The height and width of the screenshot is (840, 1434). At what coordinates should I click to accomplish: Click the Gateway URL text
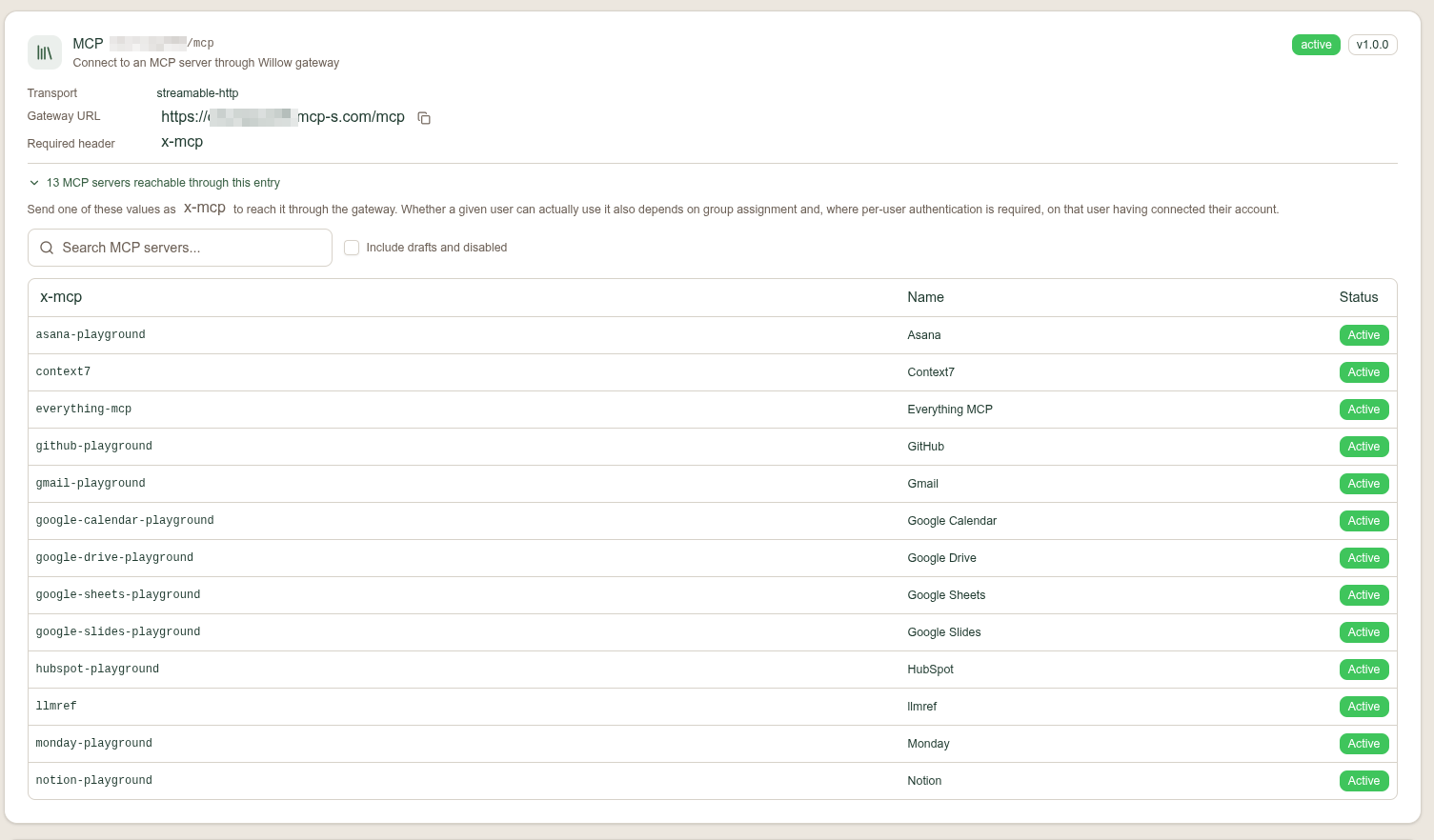(x=283, y=117)
